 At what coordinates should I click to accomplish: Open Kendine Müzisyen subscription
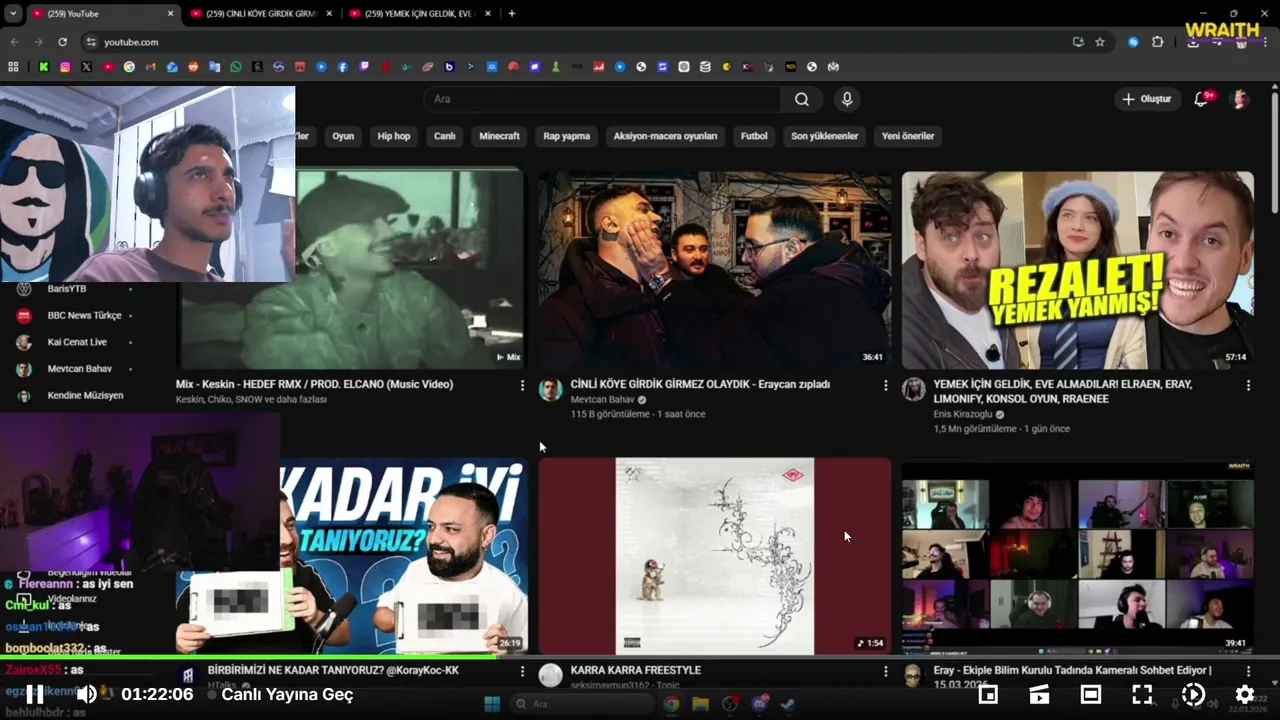click(x=75, y=396)
